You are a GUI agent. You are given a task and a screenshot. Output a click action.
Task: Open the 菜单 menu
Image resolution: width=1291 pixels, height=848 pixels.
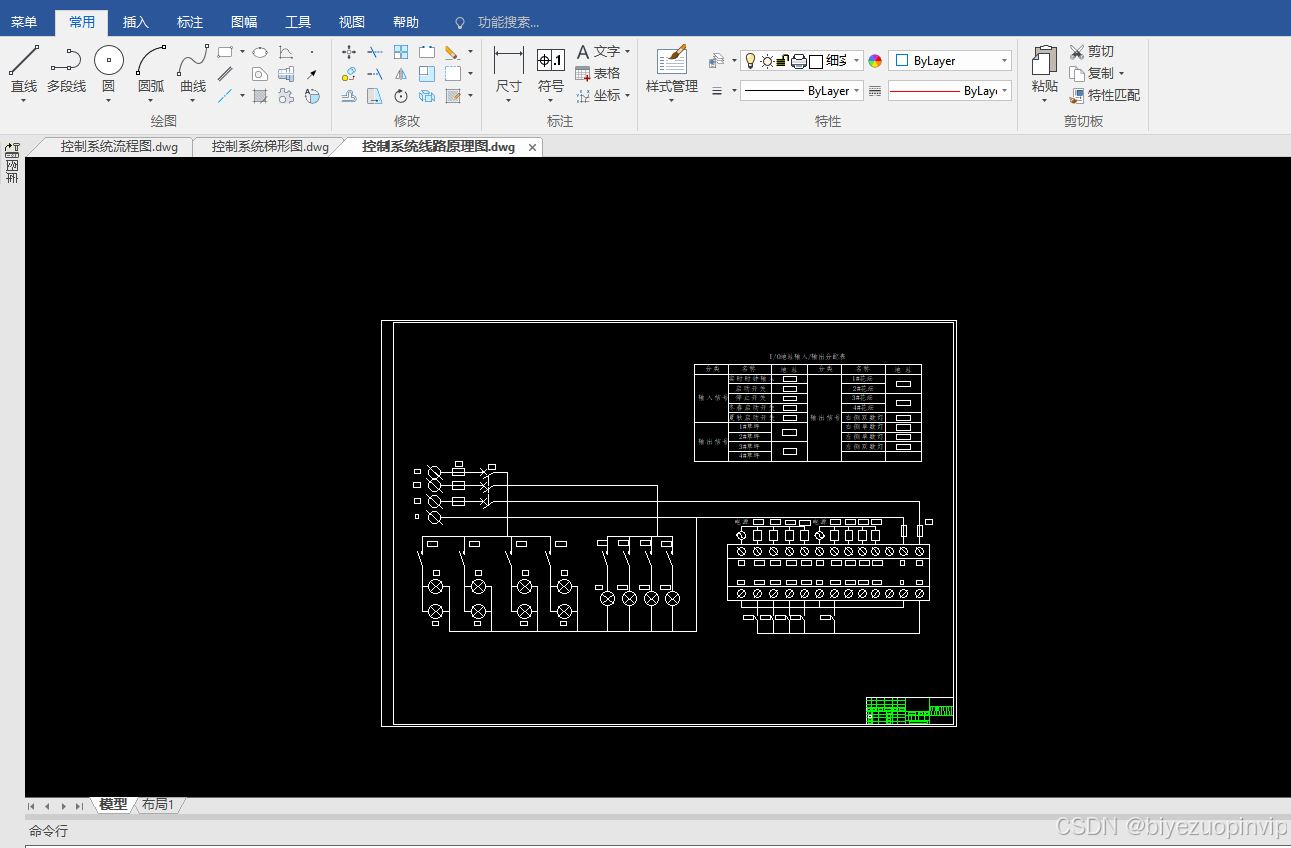pyautogui.click(x=24, y=22)
